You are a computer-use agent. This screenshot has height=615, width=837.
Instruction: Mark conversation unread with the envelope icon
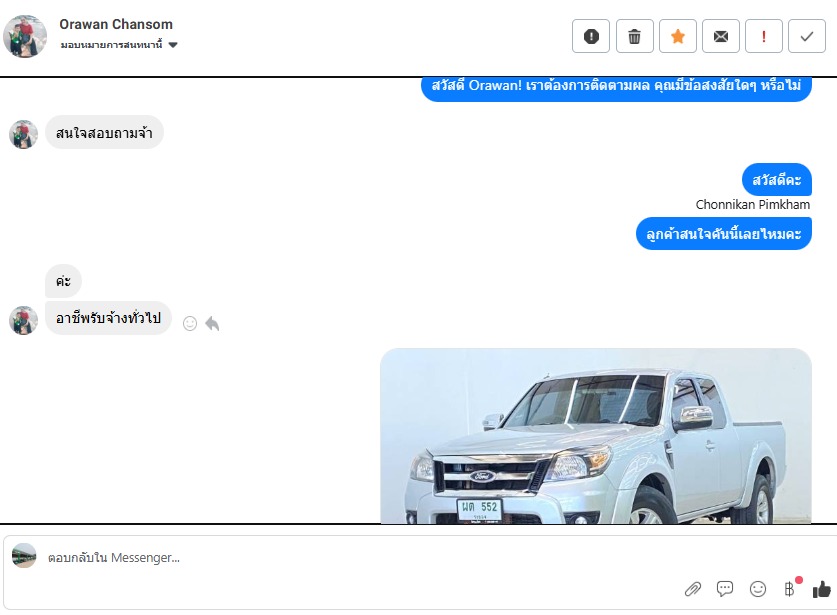[721, 36]
